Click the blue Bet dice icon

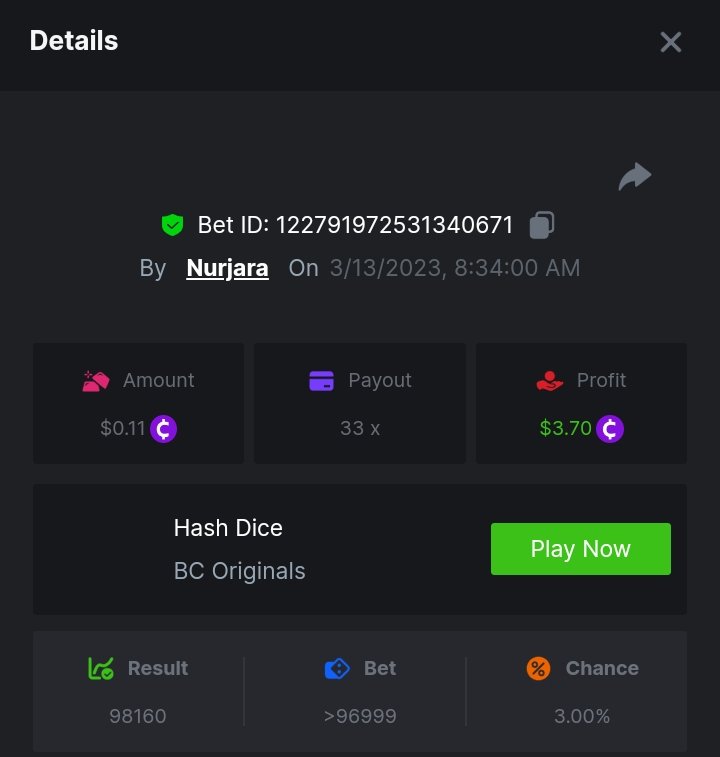pos(337,668)
